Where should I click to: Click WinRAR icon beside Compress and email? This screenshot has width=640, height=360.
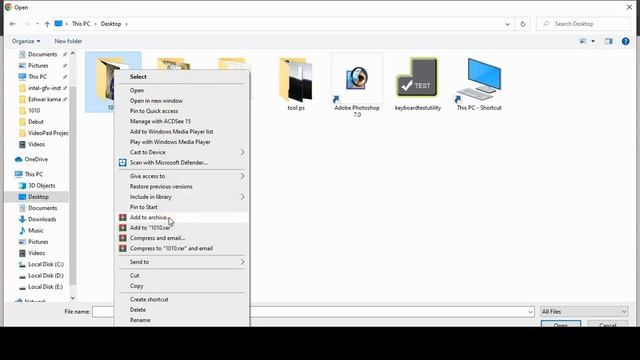122,238
